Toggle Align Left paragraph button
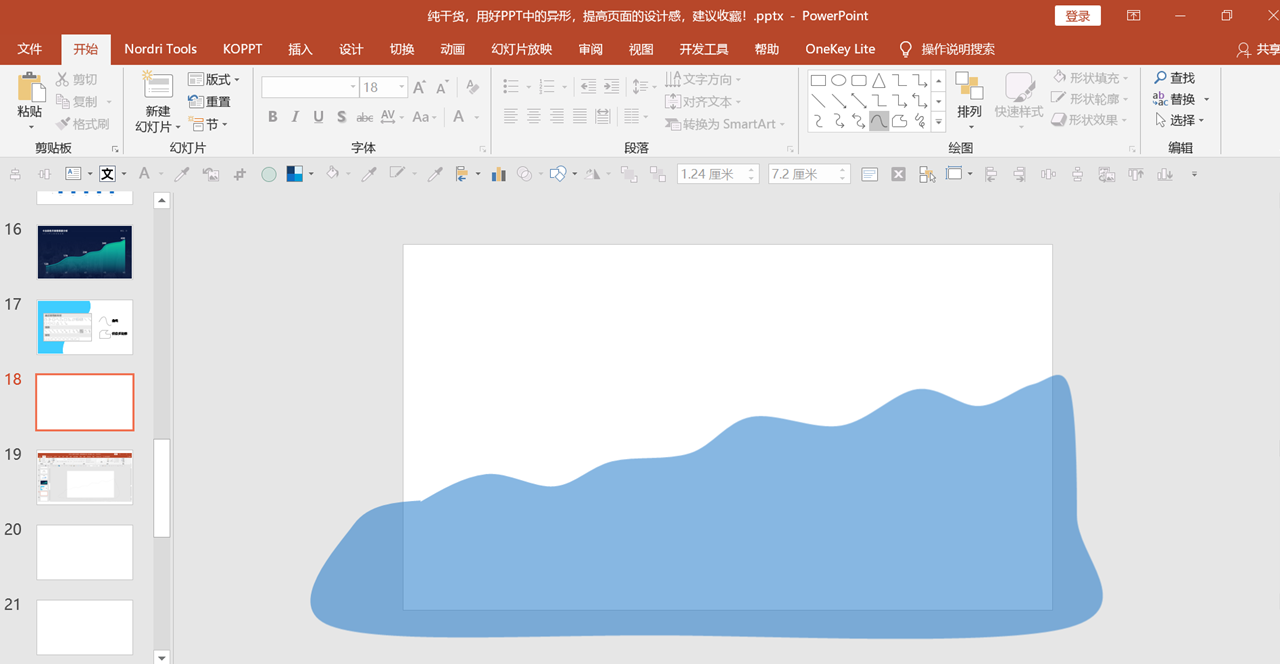1280x664 pixels. point(511,117)
